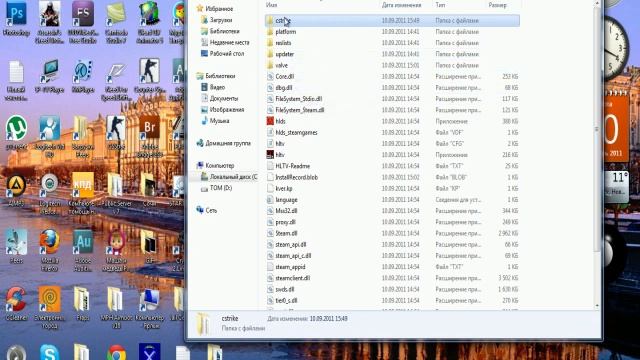The width and height of the screenshot is (640, 360).
Task: Click the Steam.dll file icon
Action: click(270, 233)
